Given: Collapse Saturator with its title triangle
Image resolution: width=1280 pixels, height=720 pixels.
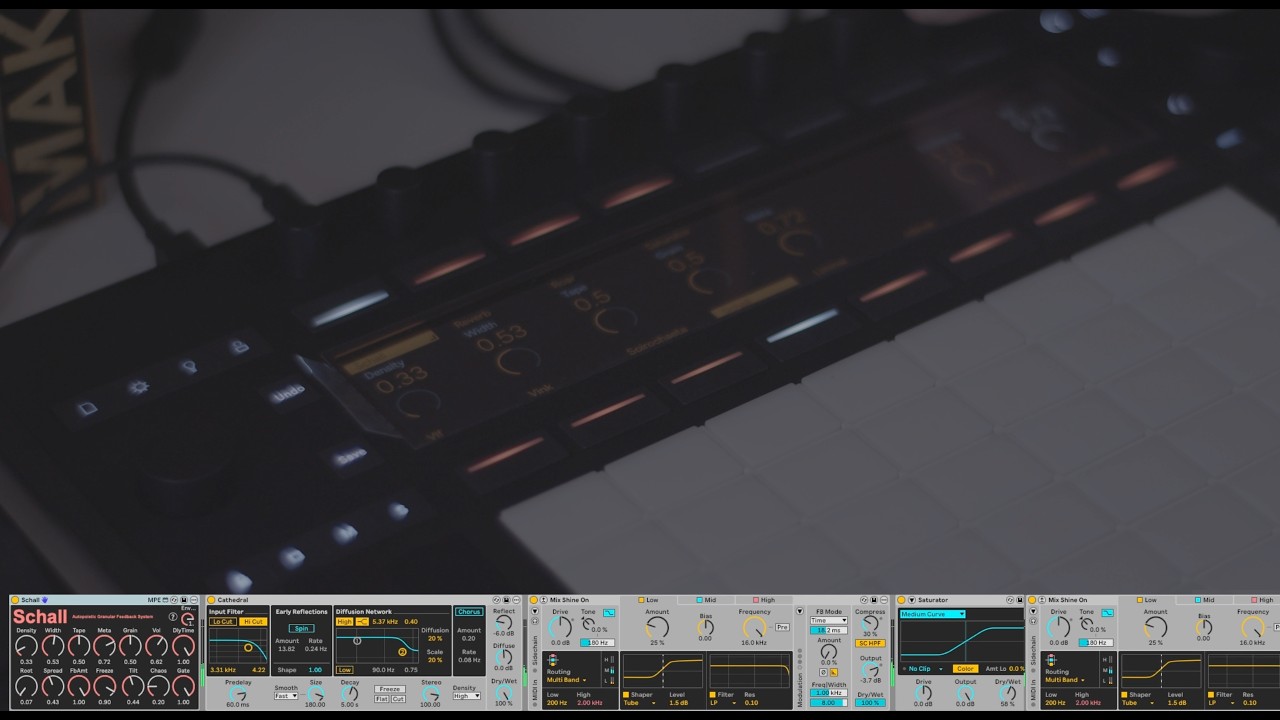Looking at the screenshot, I should pos(911,600).
